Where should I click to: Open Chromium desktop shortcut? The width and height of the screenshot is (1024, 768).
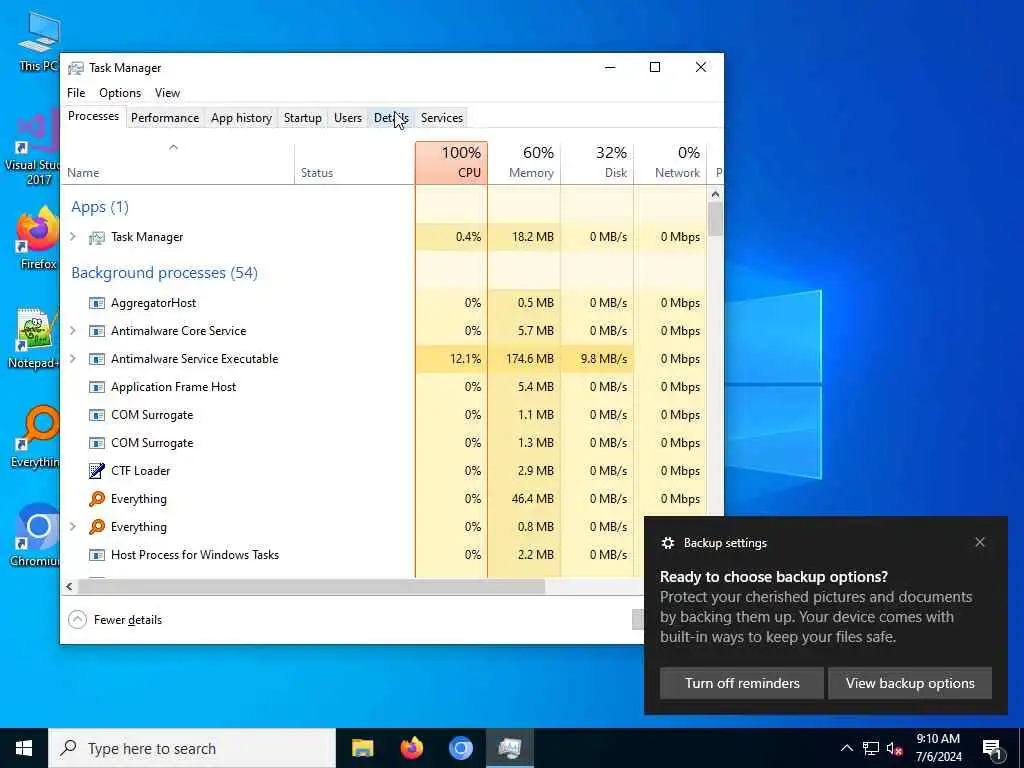(x=35, y=534)
